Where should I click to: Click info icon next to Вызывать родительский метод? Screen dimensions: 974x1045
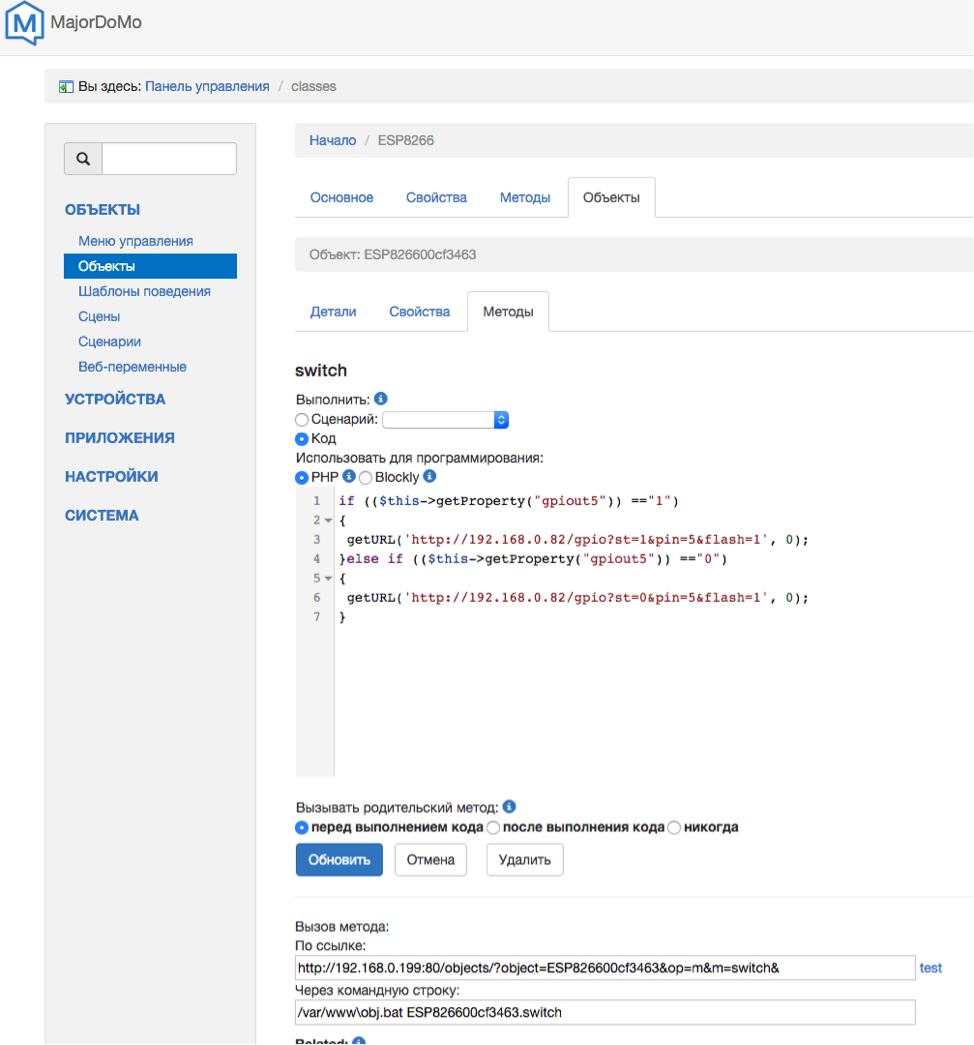coord(509,807)
